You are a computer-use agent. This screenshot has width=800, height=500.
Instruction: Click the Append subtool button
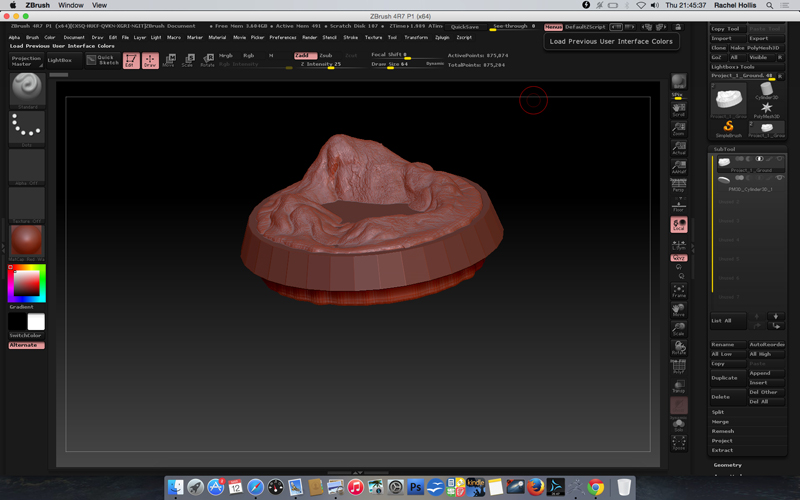click(766, 373)
